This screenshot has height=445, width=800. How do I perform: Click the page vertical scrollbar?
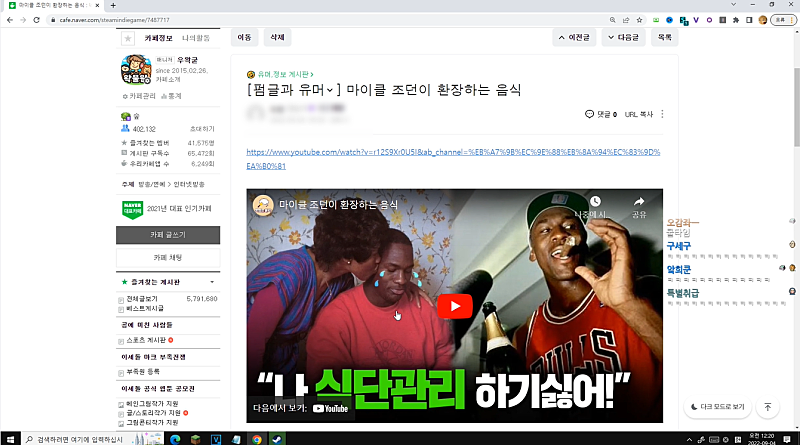(796, 106)
